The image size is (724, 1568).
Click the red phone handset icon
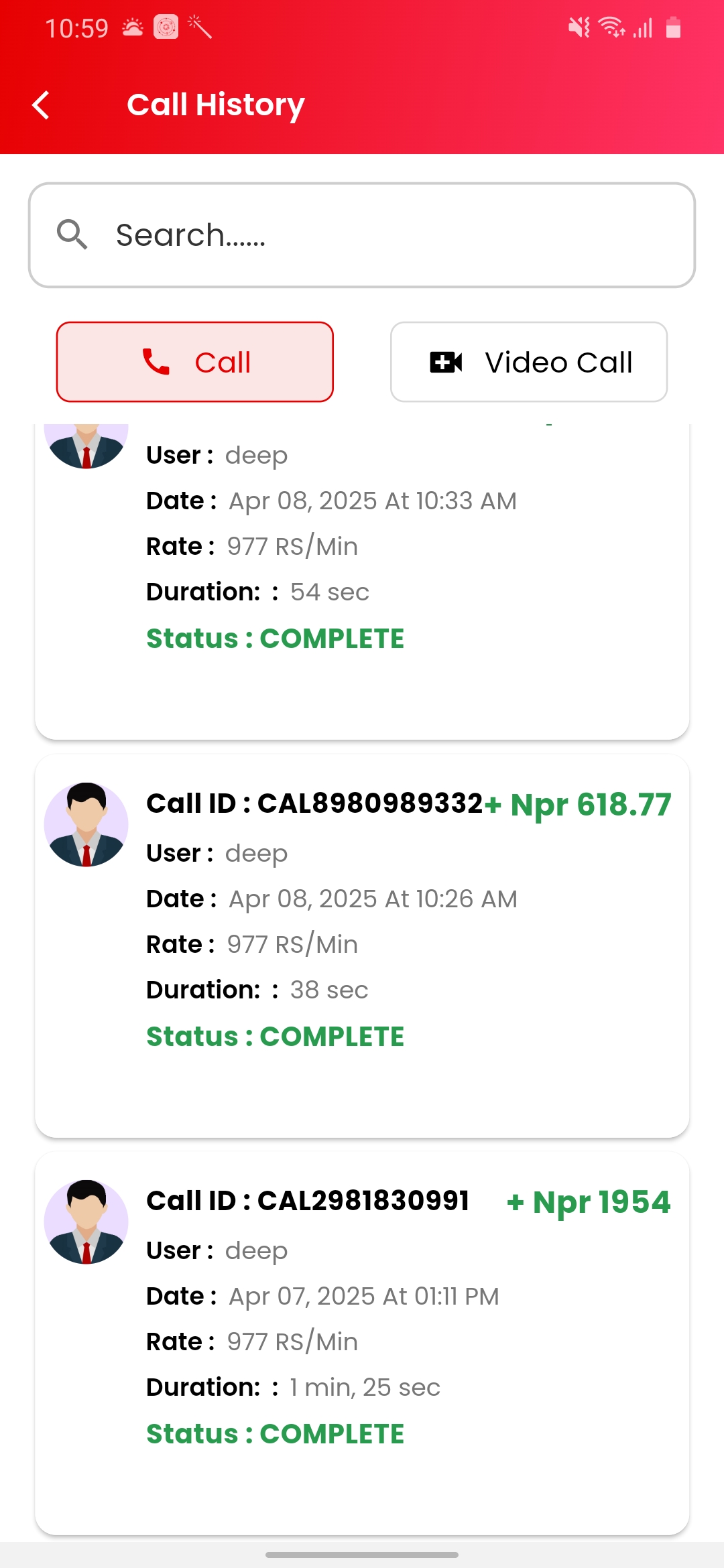click(x=156, y=362)
